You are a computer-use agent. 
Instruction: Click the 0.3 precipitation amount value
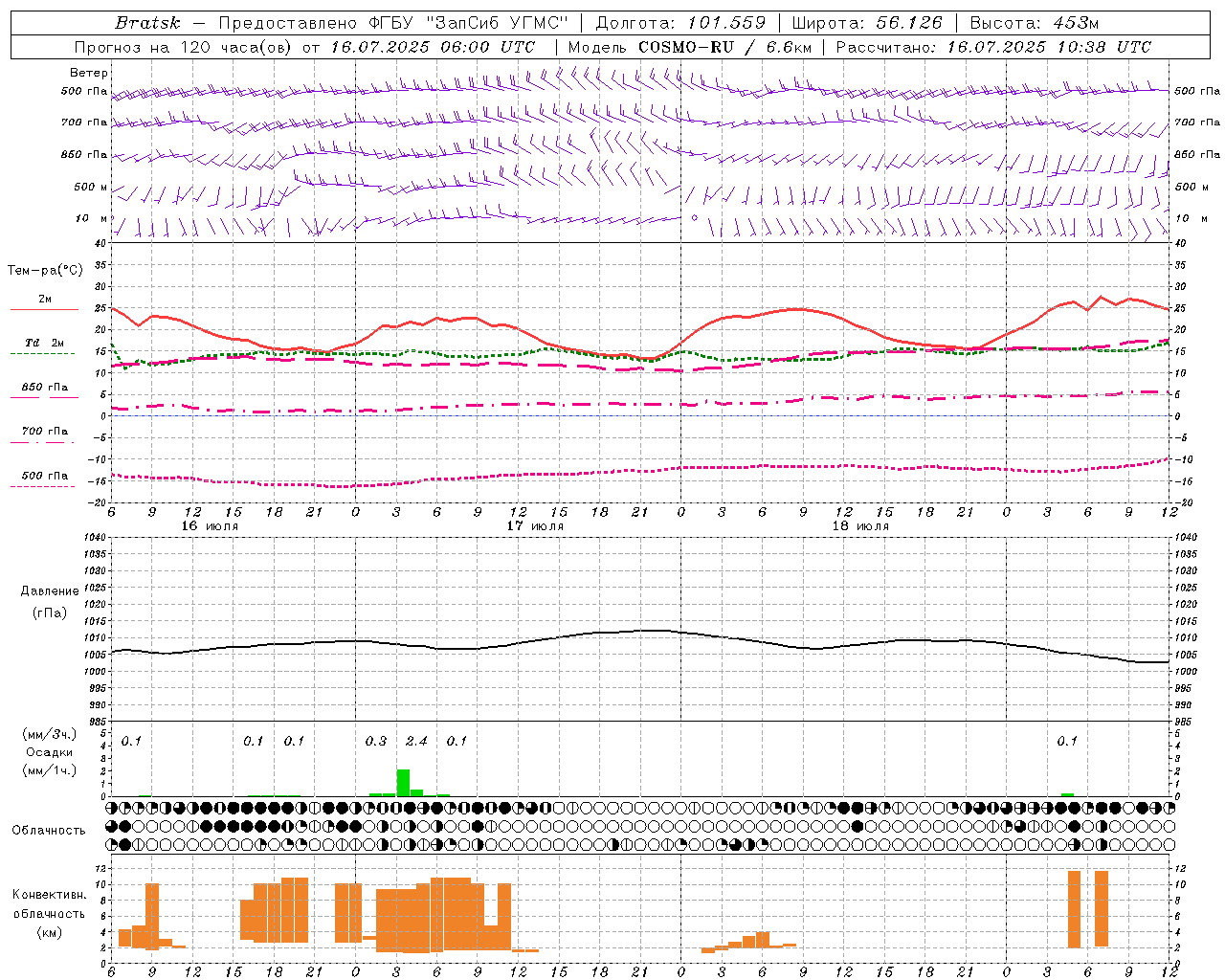tap(376, 741)
